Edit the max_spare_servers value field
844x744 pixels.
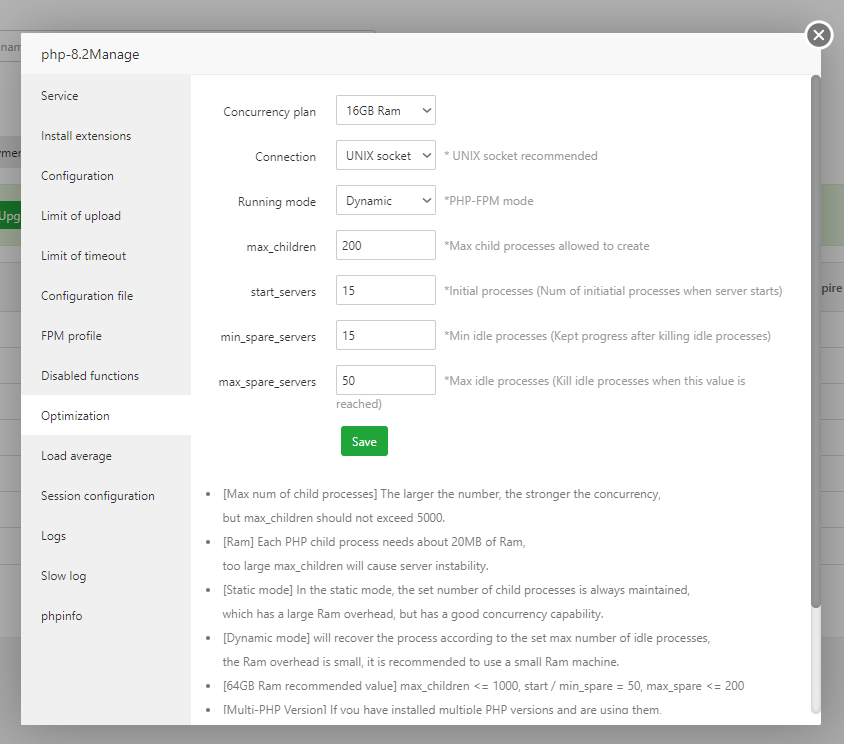pos(385,381)
